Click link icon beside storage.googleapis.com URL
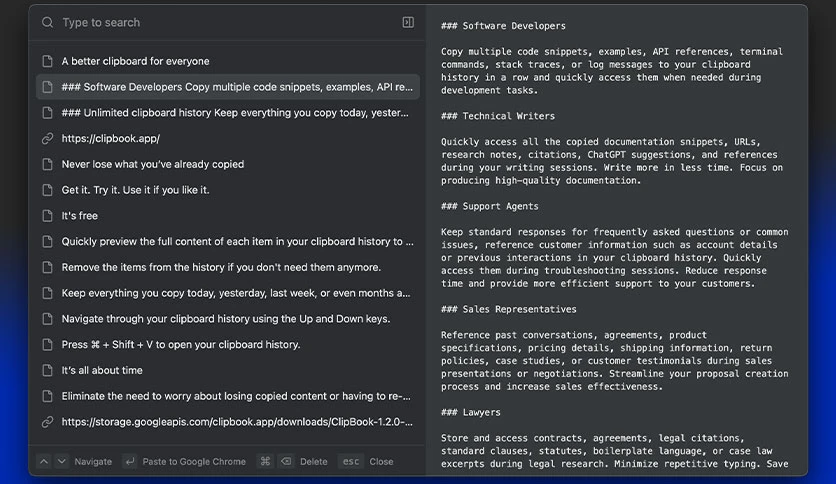836x484 pixels. (47, 422)
